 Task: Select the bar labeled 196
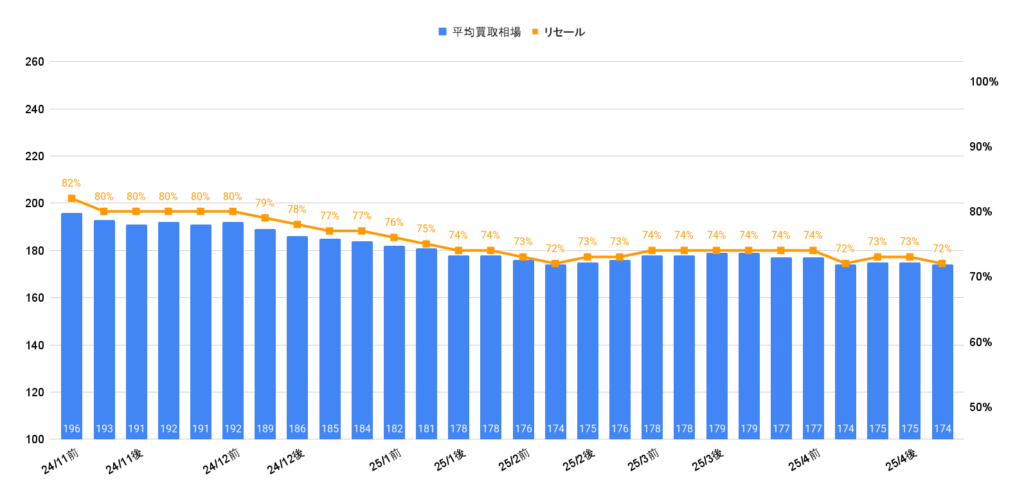point(72,320)
